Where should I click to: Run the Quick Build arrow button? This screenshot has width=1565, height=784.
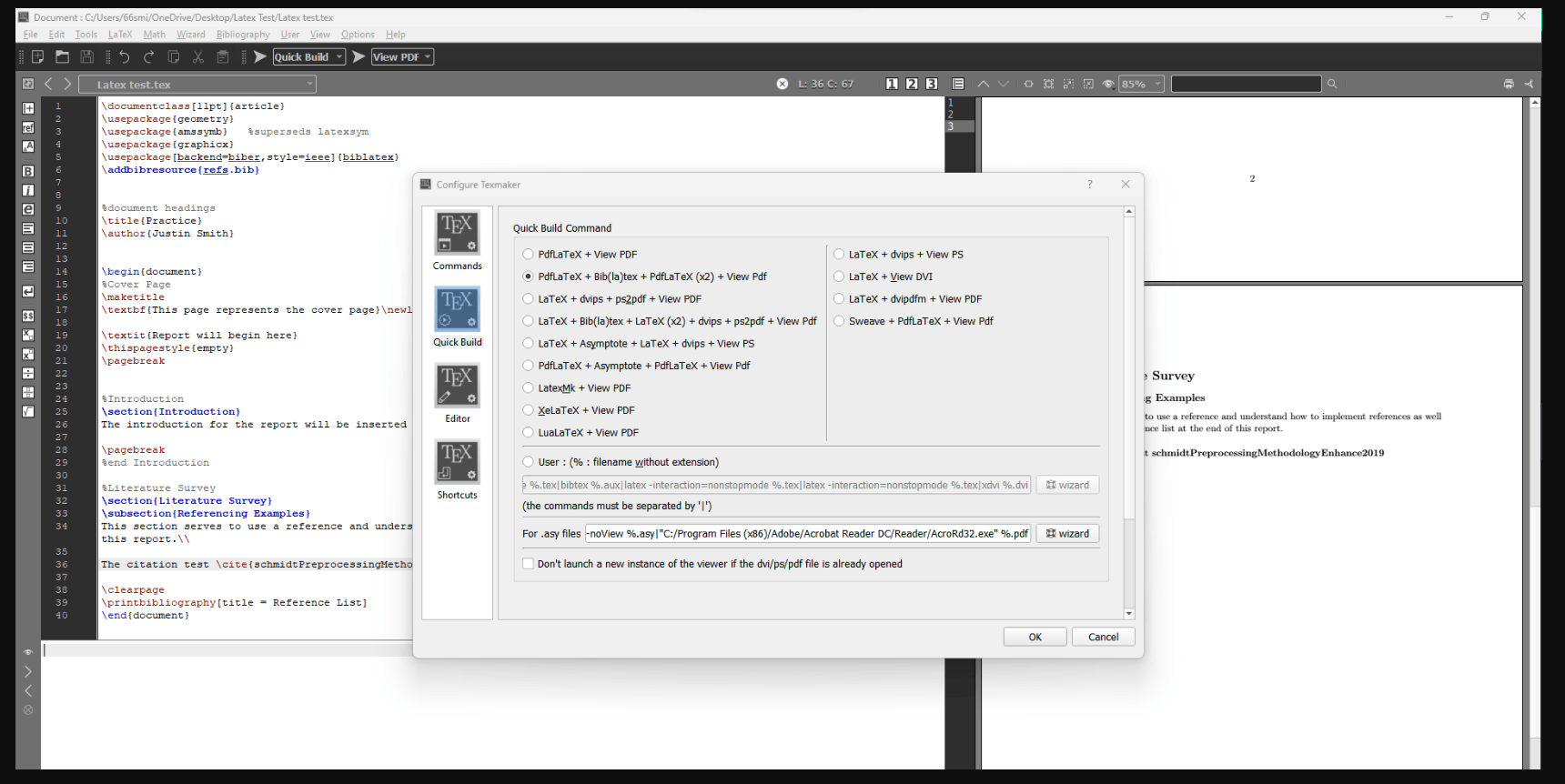tap(260, 56)
